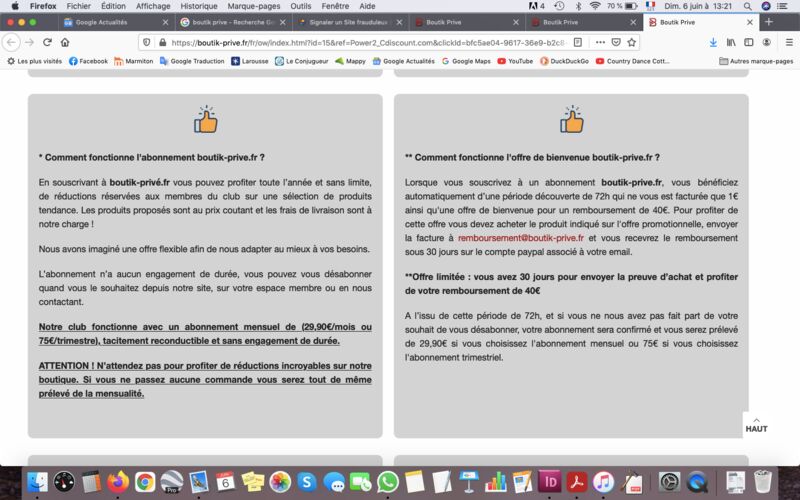
Task: Open the Fichier menu
Action: 79,6
